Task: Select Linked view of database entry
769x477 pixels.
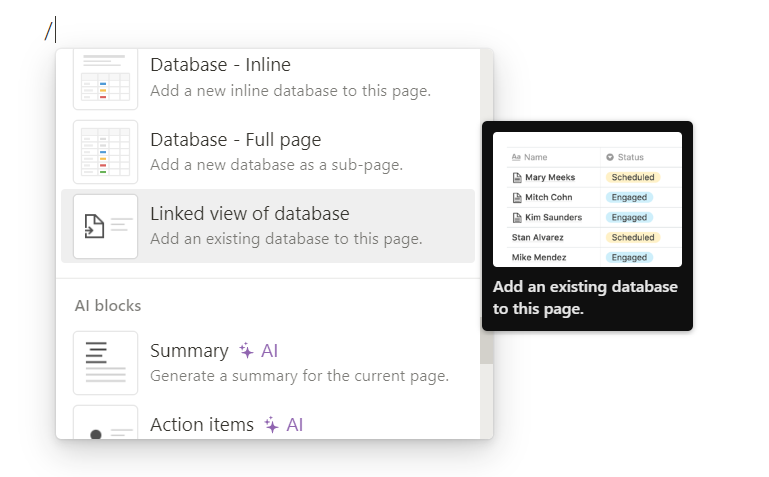Action: coord(290,225)
